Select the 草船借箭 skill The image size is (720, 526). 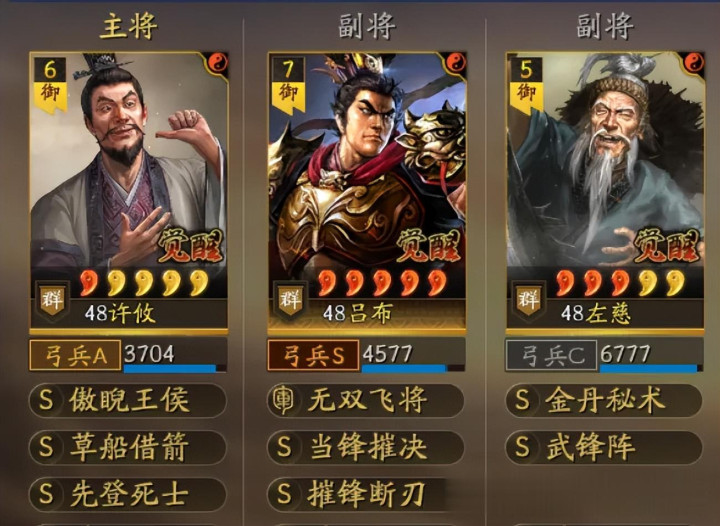click(x=128, y=447)
